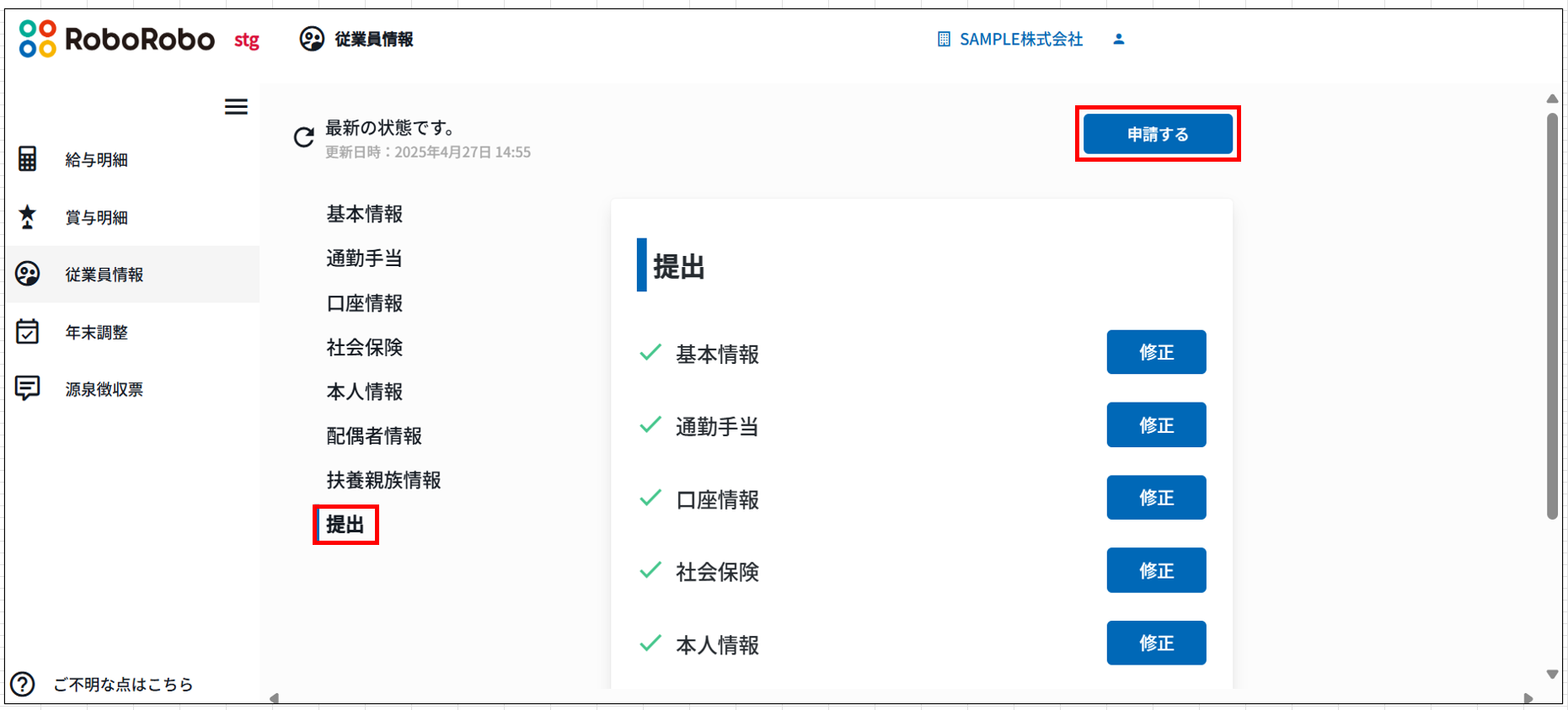The height and width of the screenshot is (710, 1568).
Task: Click vertical scrollbar down arrow
Action: [1552, 675]
